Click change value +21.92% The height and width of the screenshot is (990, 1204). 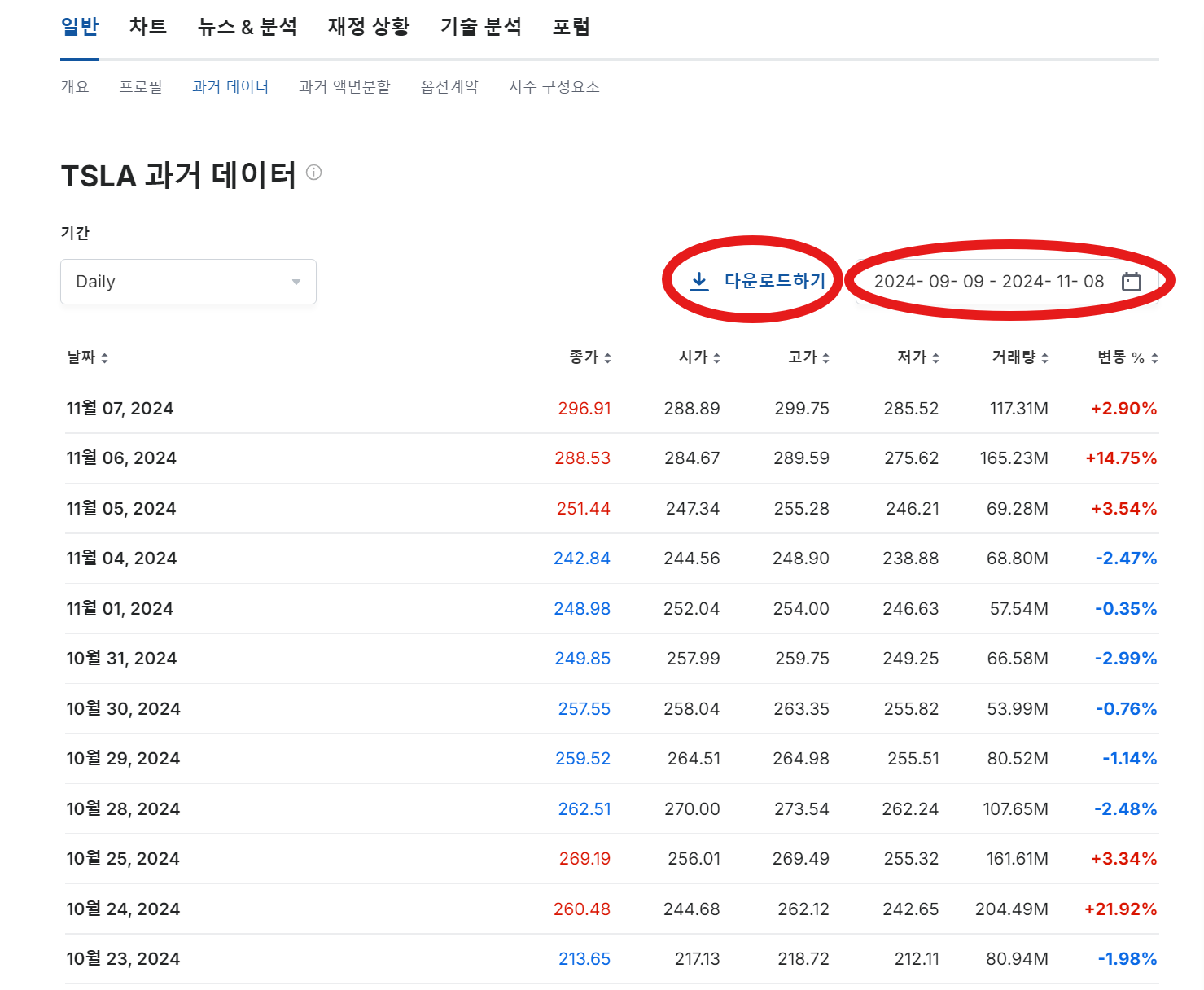[x=1121, y=909]
